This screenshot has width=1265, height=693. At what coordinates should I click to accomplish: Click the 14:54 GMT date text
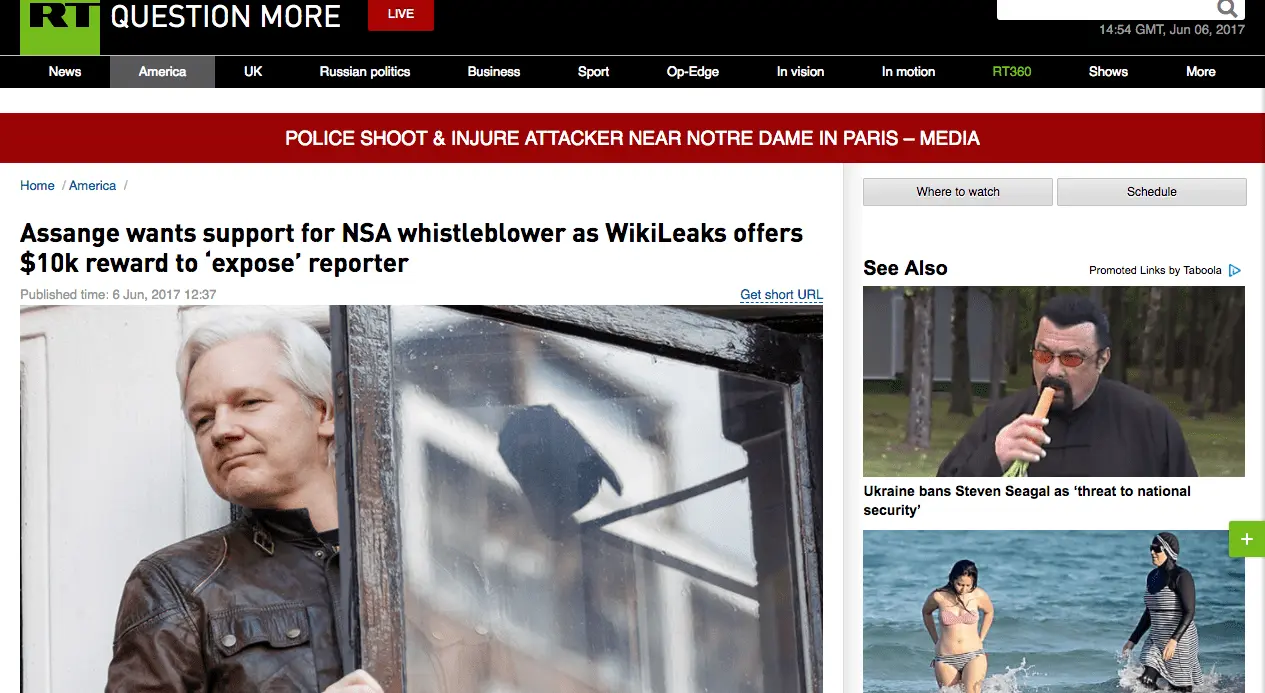tap(1172, 30)
